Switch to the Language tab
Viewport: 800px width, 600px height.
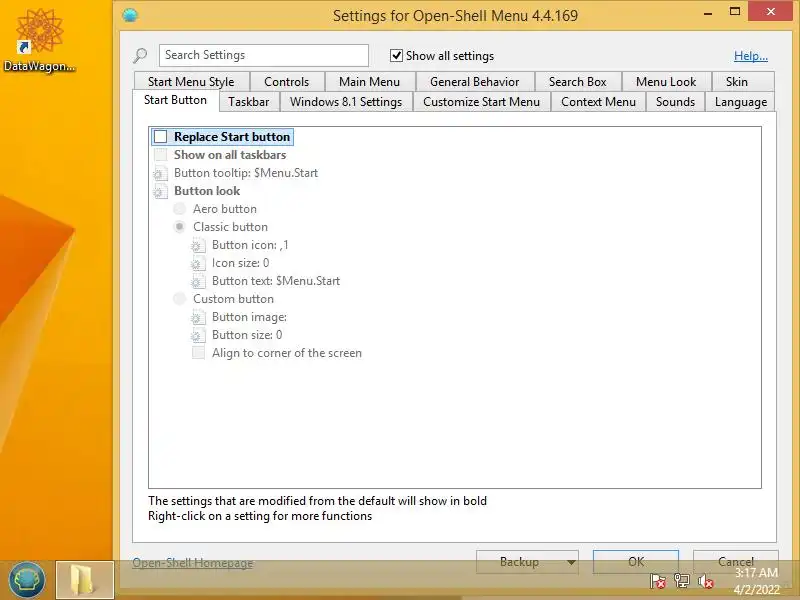(741, 102)
